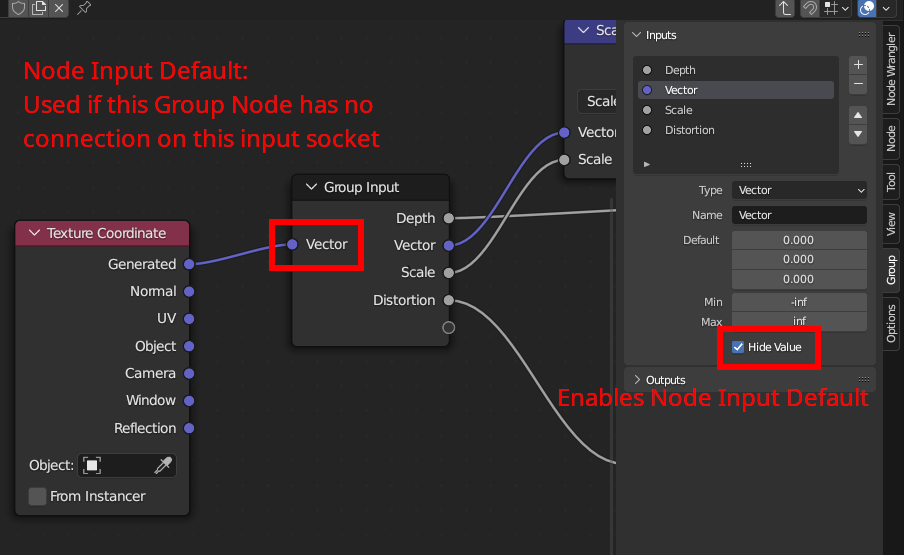The width and height of the screenshot is (904, 555).
Task: Toggle the fake user shield icon
Action: [x=18, y=8]
